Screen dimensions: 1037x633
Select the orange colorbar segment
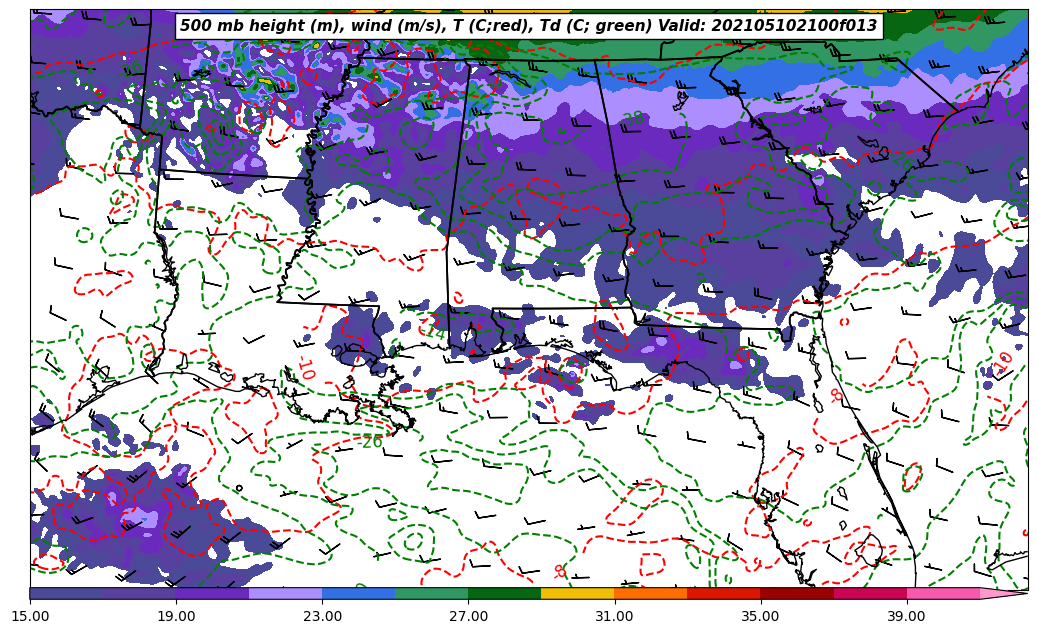pyautogui.click(x=650, y=593)
